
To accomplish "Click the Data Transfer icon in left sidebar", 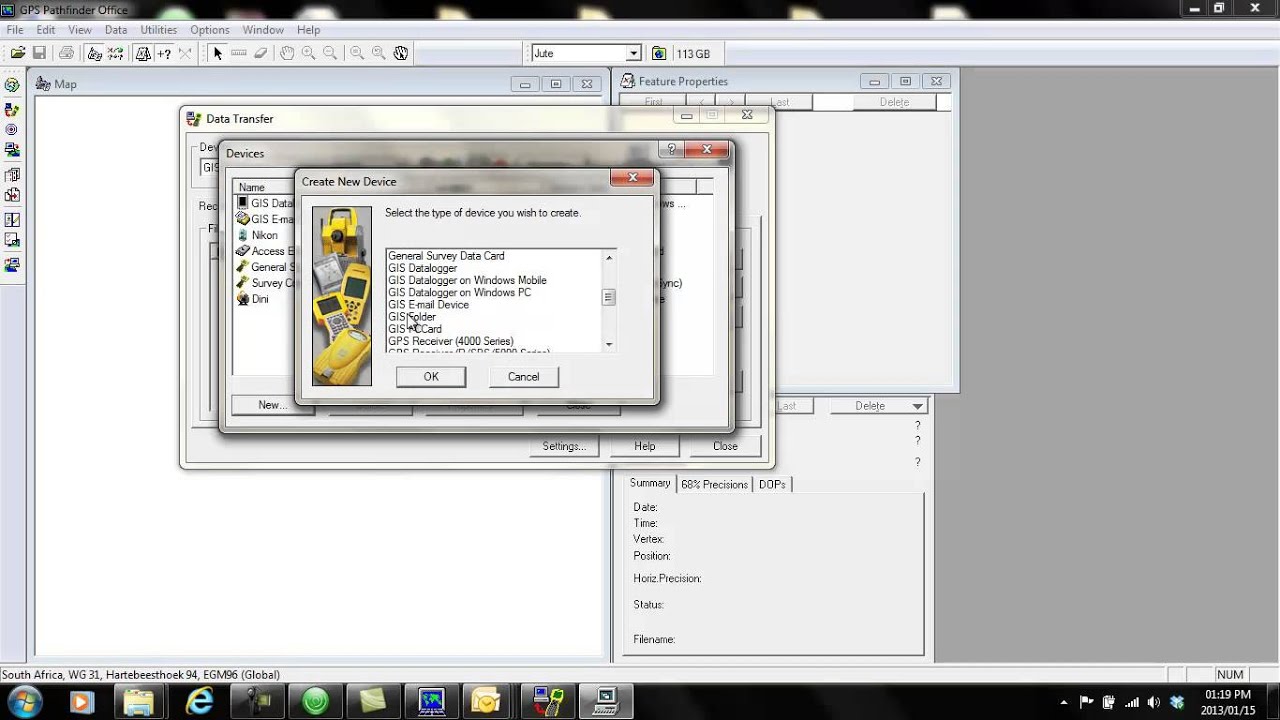I will click(12, 109).
